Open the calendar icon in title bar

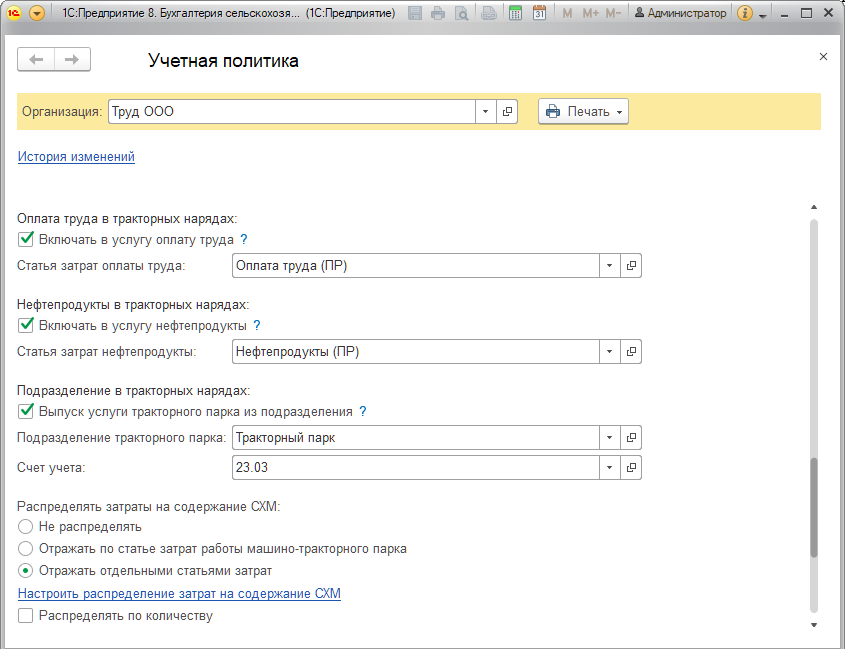(539, 13)
